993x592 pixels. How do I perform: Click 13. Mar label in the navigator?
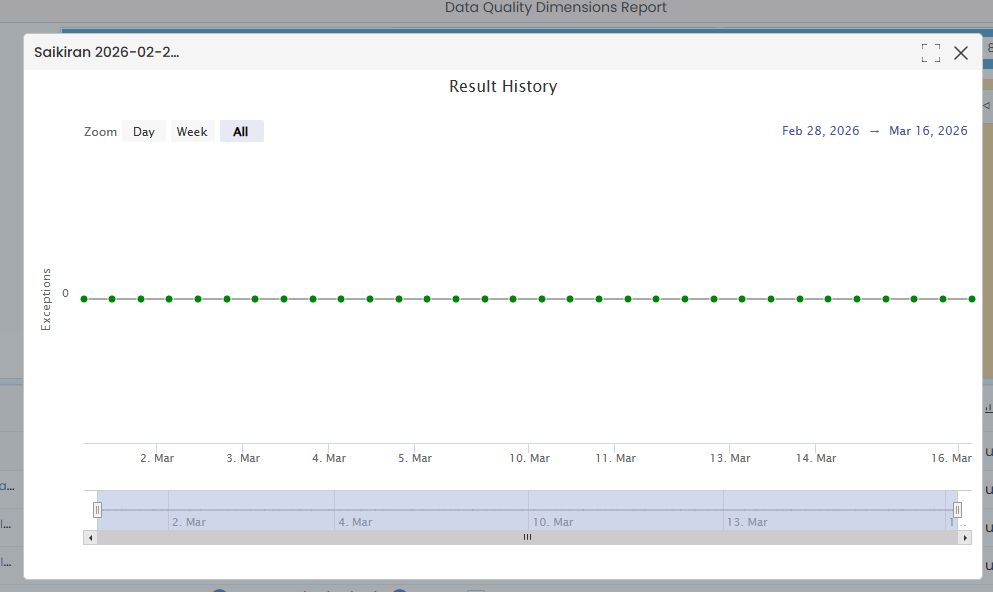pyautogui.click(x=747, y=522)
